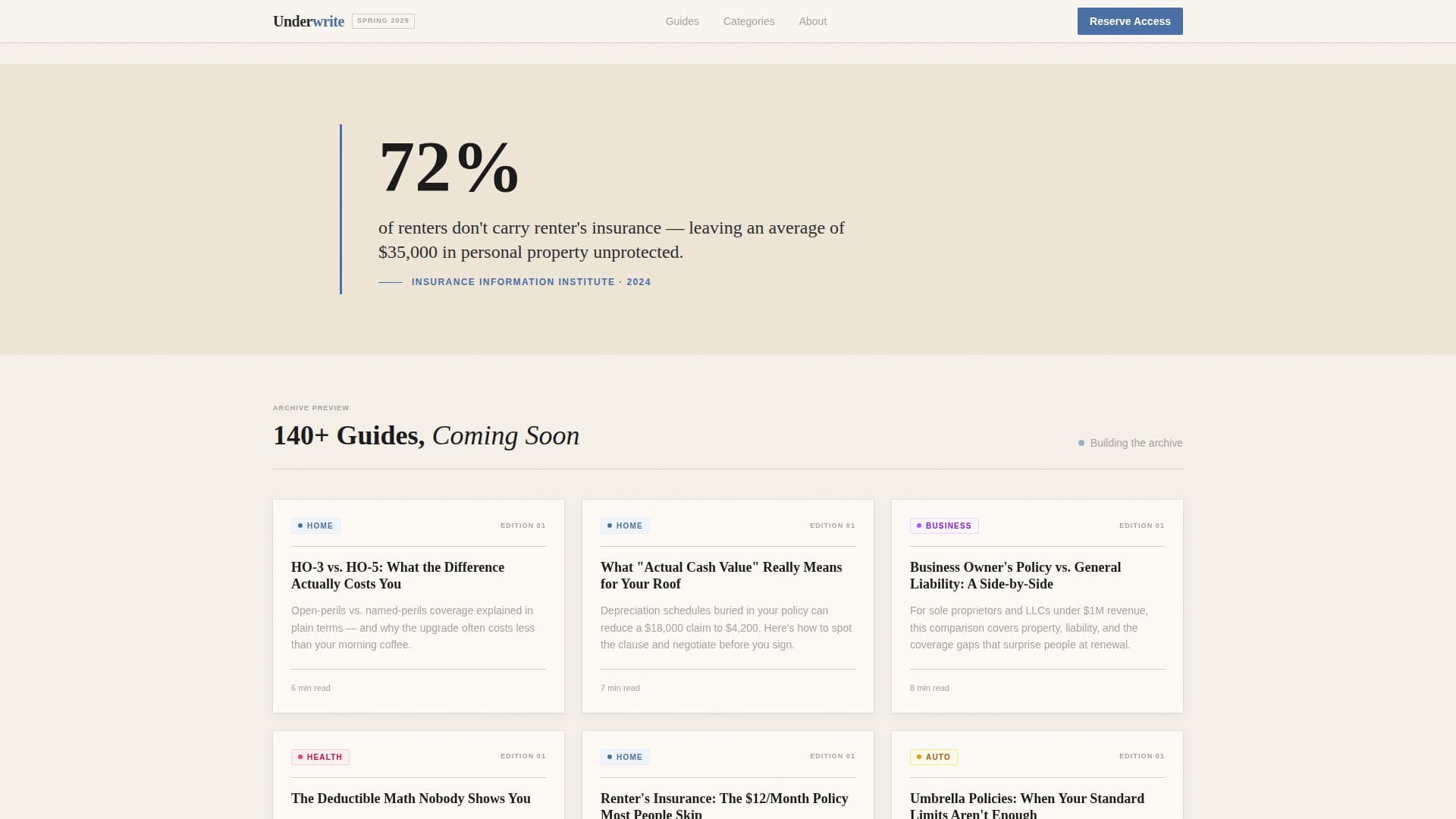
Task: Open the Actual Cash Value roof guide title
Action: point(721,576)
